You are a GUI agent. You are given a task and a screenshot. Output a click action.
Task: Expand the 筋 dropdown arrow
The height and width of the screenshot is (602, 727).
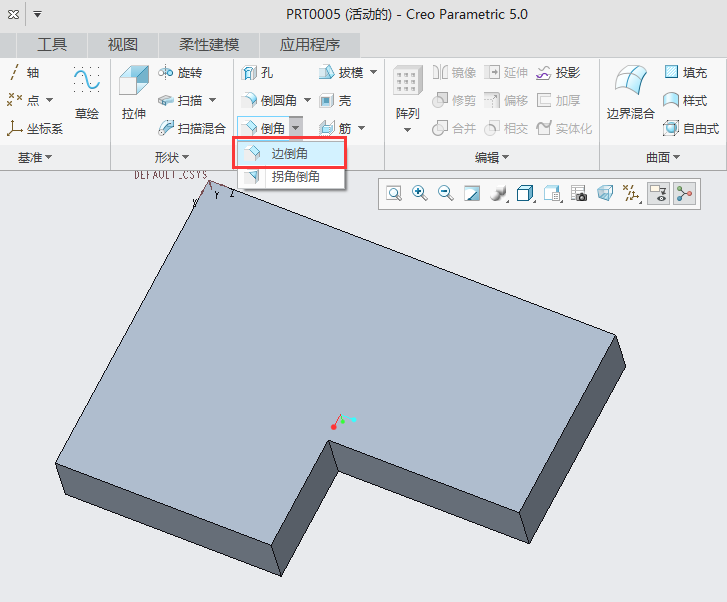point(362,128)
